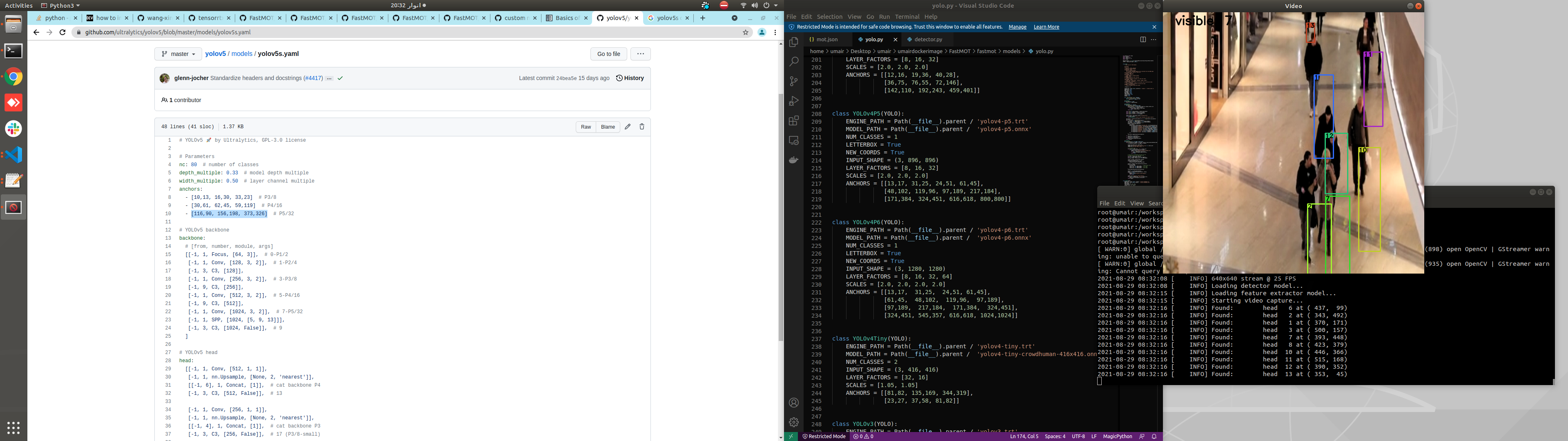Click the pencil edit file icon on GitHub
The height and width of the screenshot is (441, 1568).
coord(628,127)
